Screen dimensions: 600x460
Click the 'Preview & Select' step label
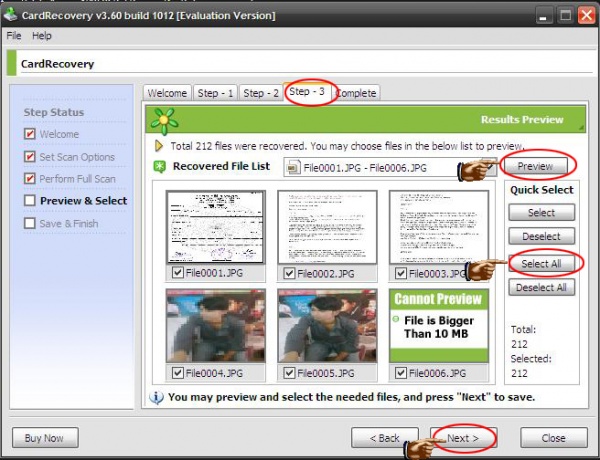(83, 201)
